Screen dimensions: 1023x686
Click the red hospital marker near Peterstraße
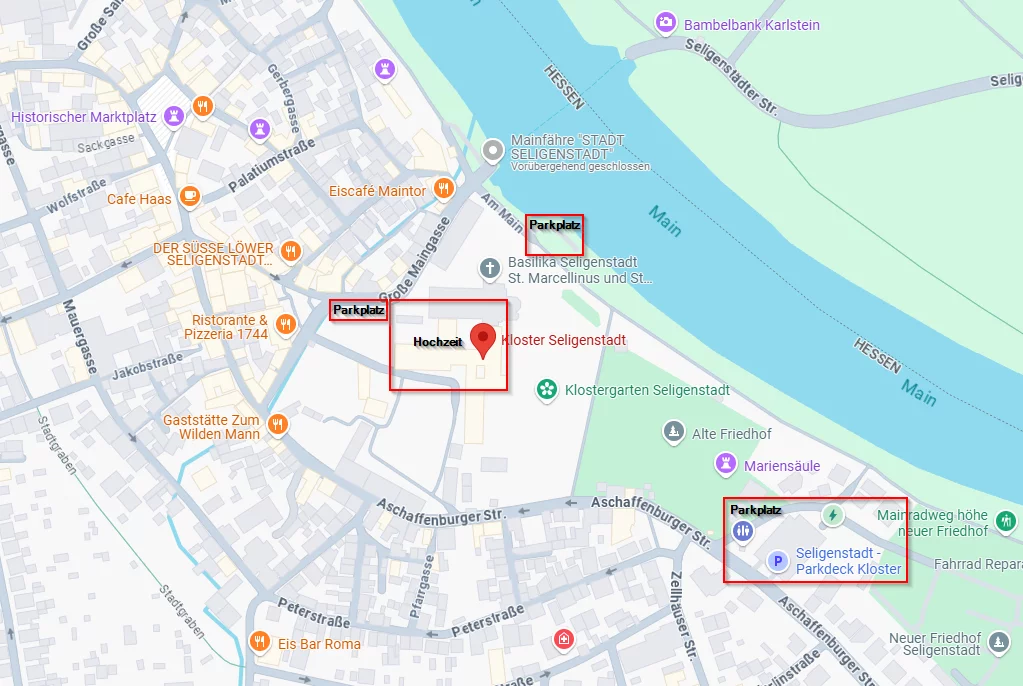(x=564, y=638)
